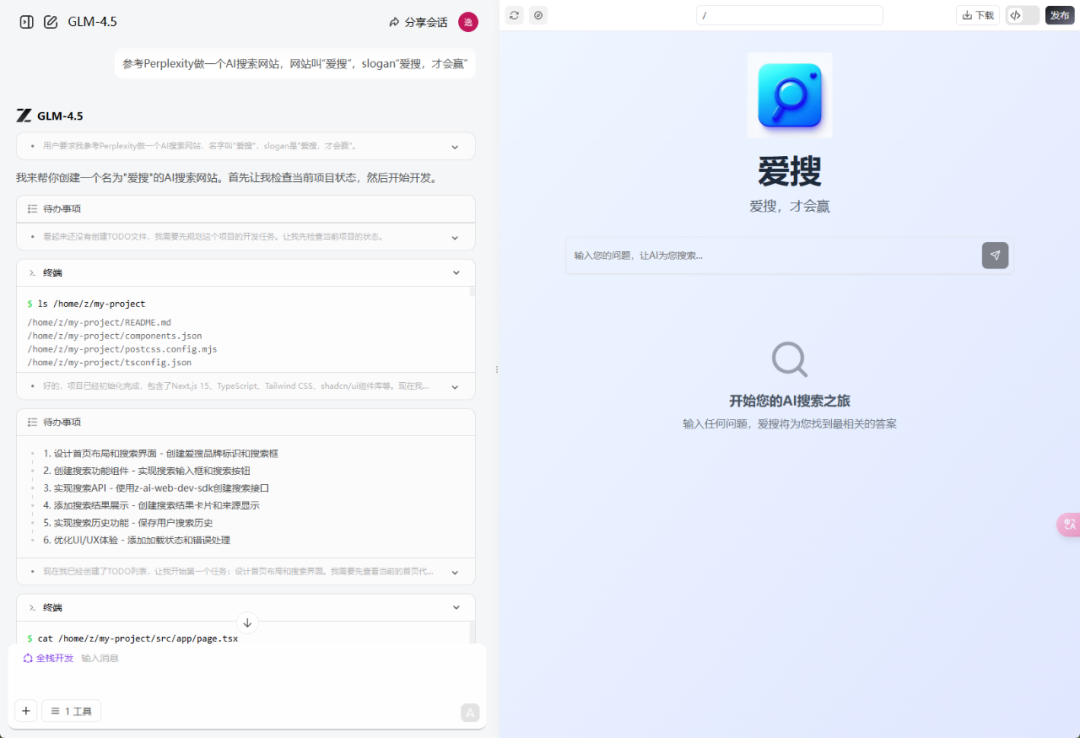Click the send message arrow in chat
This screenshot has width=1080, height=738.
click(x=470, y=713)
